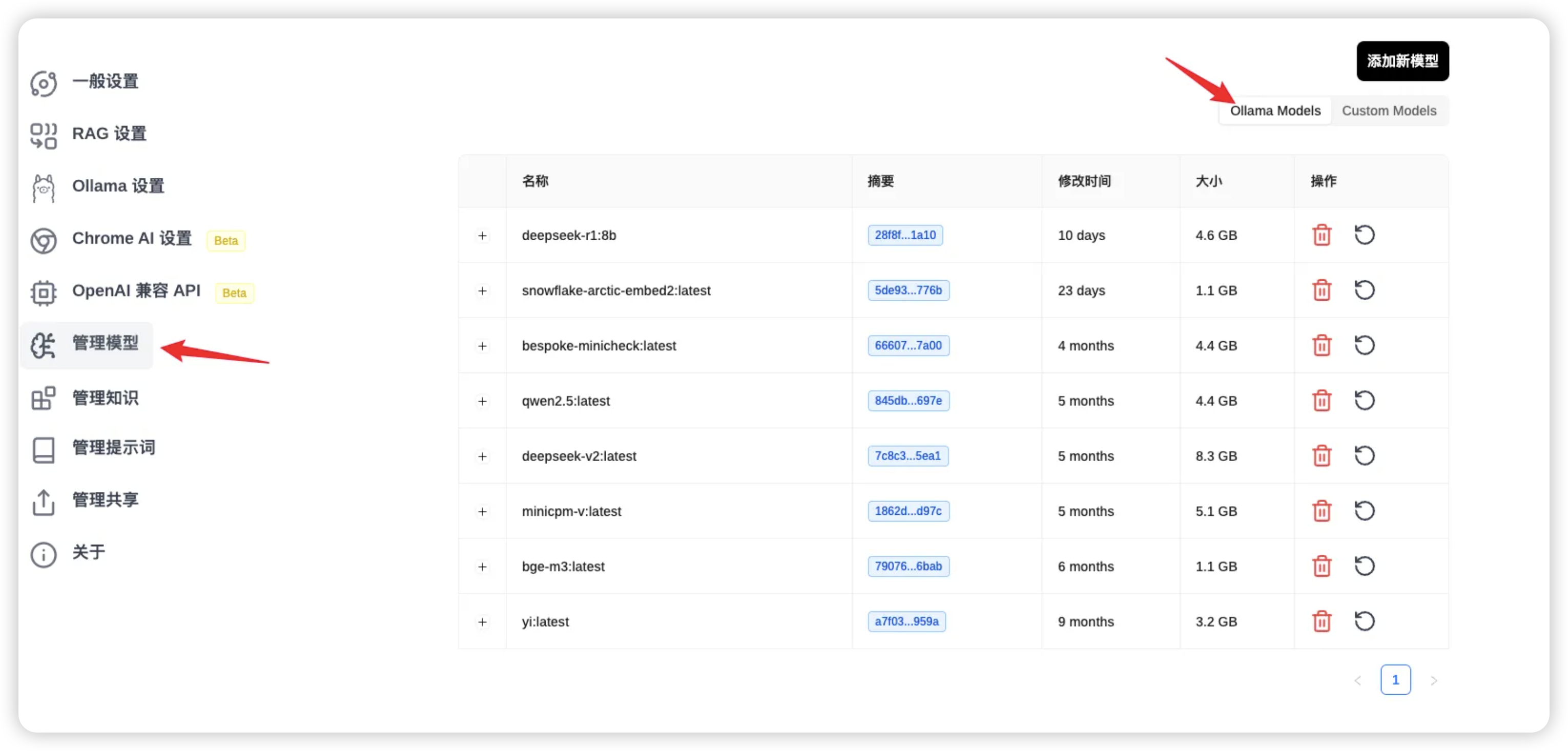Select the Ollama Models tab

point(1274,111)
